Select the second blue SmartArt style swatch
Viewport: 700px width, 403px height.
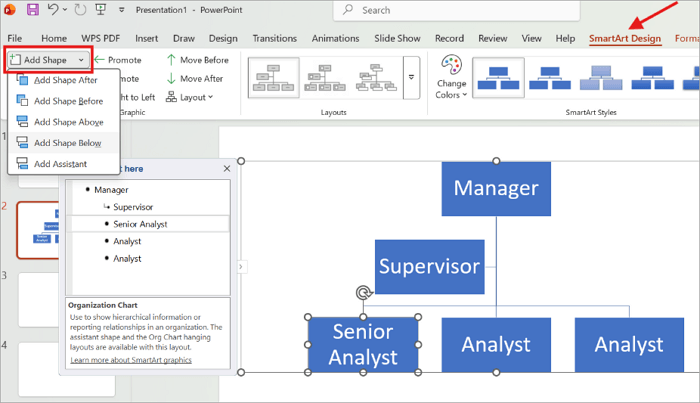pyautogui.click(x=550, y=78)
